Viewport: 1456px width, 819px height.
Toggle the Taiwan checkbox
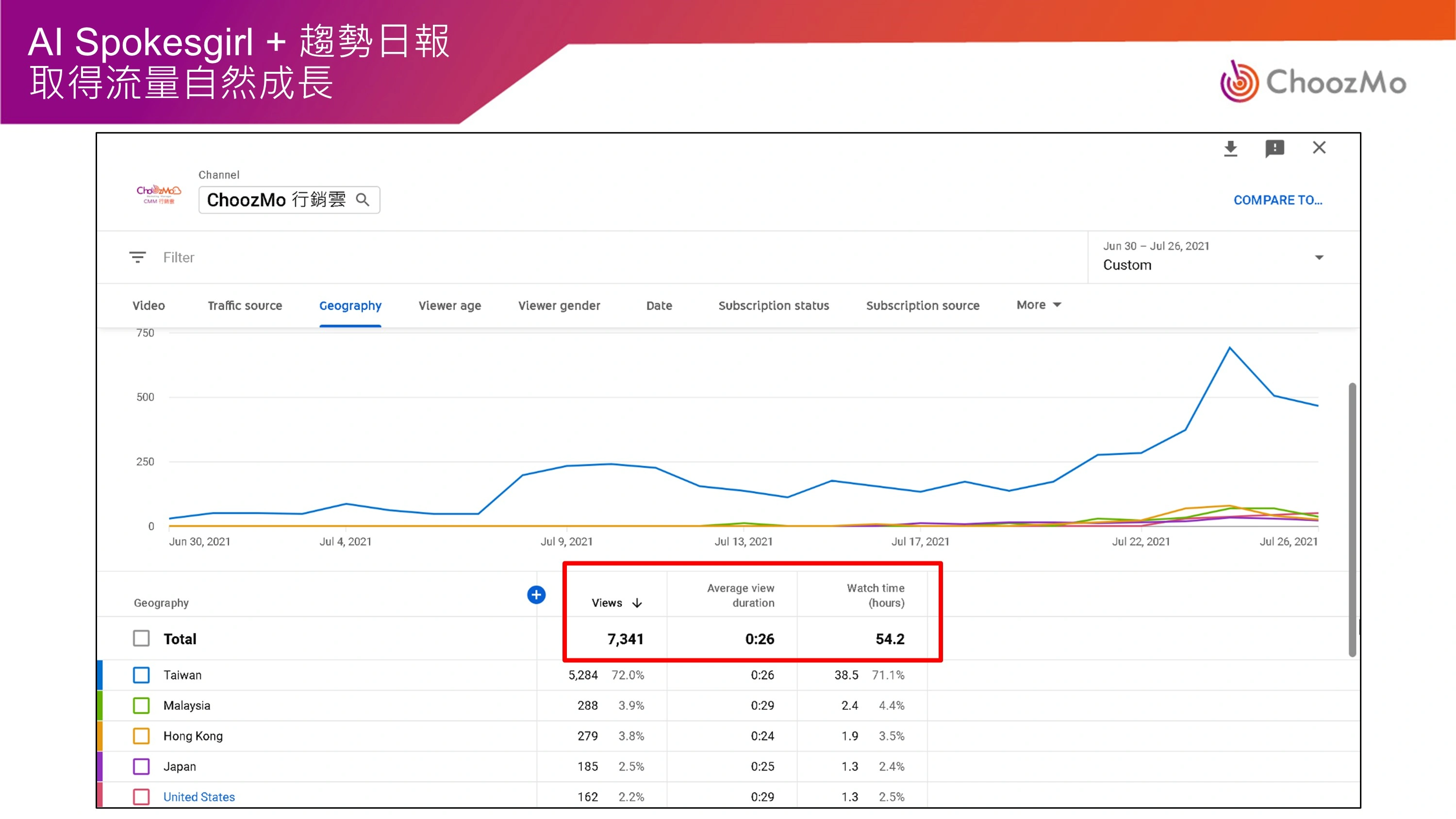coord(141,675)
